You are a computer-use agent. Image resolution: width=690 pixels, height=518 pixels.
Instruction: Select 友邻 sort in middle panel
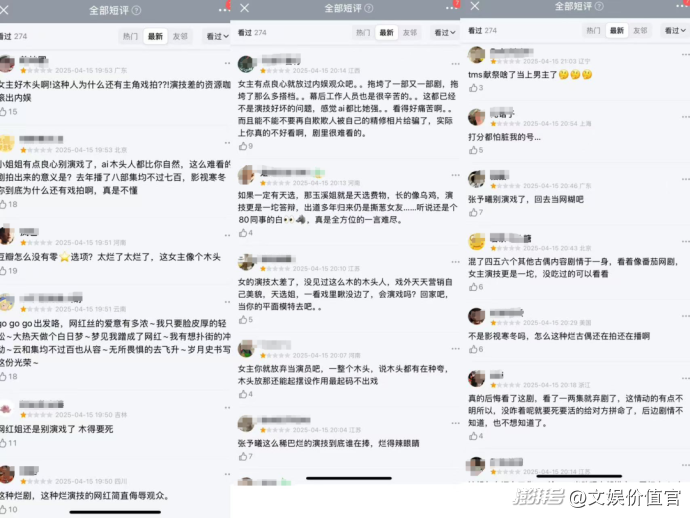(x=410, y=33)
